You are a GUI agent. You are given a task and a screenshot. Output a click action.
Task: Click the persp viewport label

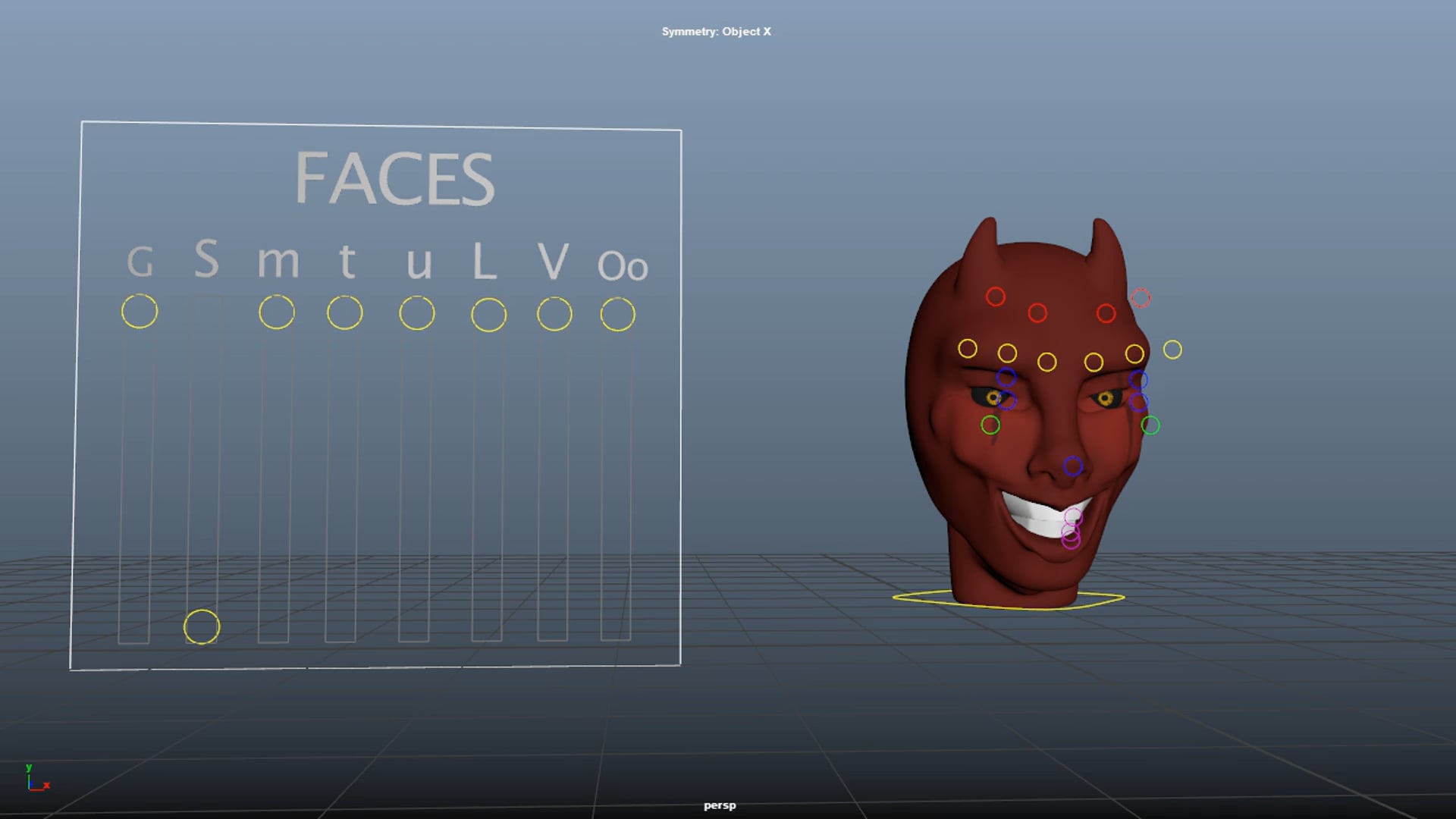[x=719, y=806]
